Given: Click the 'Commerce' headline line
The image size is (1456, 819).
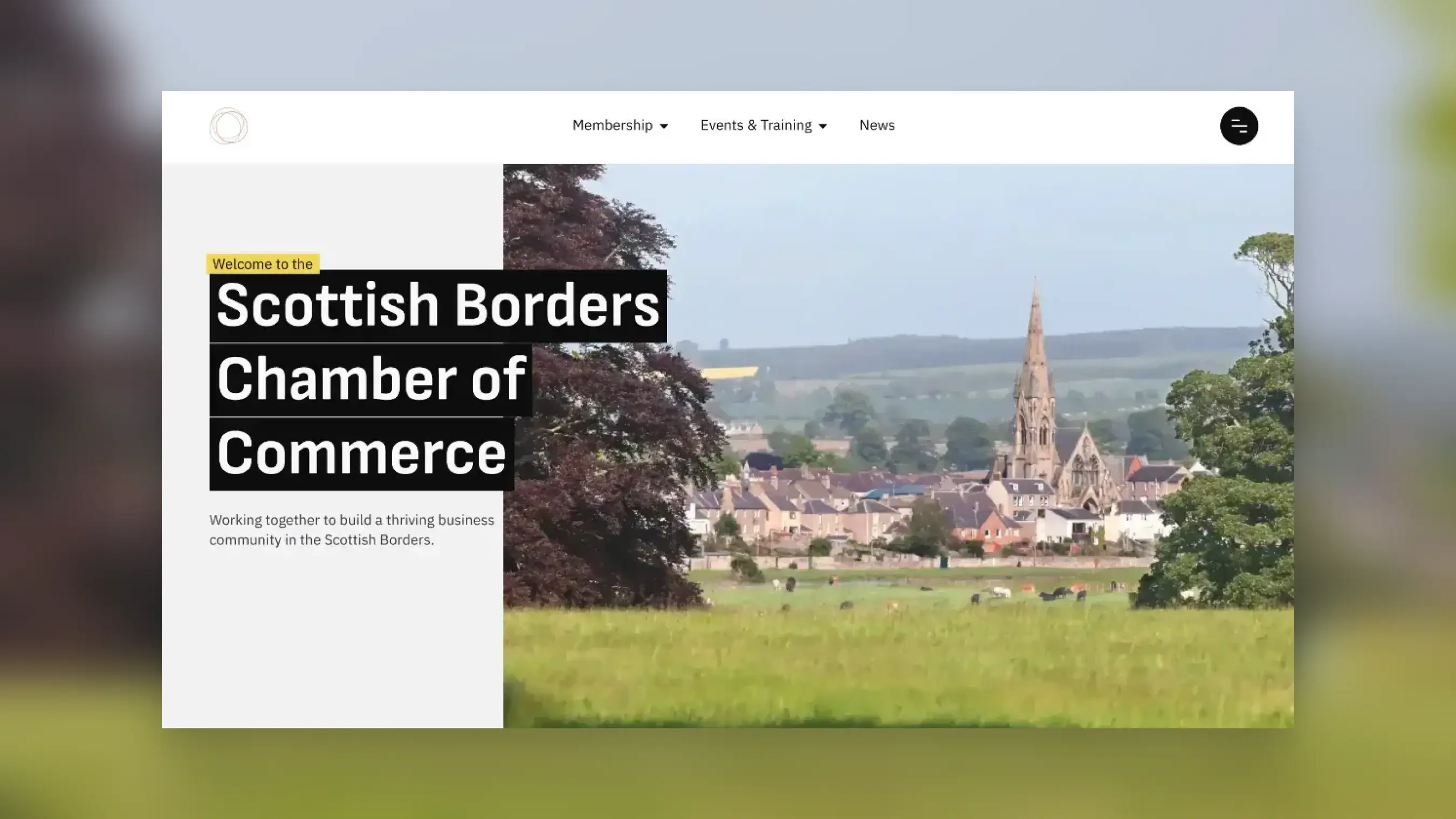Looking at the screenshot, I should click(x=361, y=454).
